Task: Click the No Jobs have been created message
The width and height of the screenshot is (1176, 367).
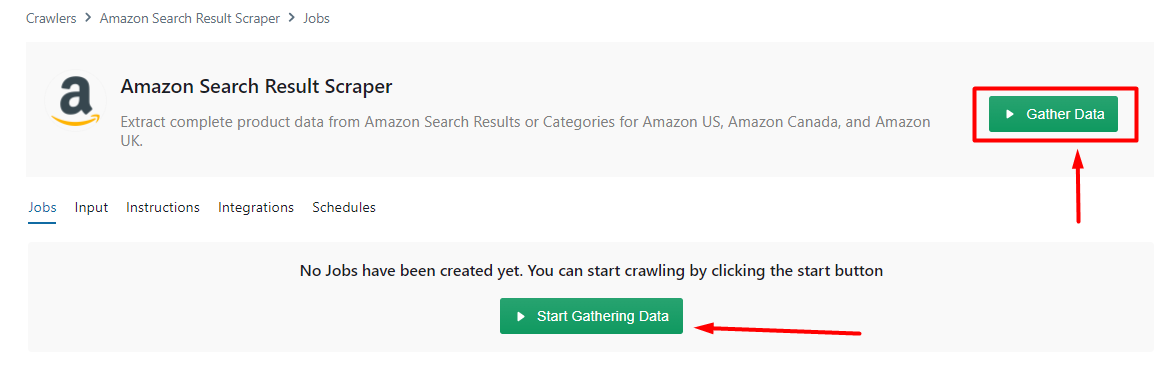Action: (x=591, y=271)
